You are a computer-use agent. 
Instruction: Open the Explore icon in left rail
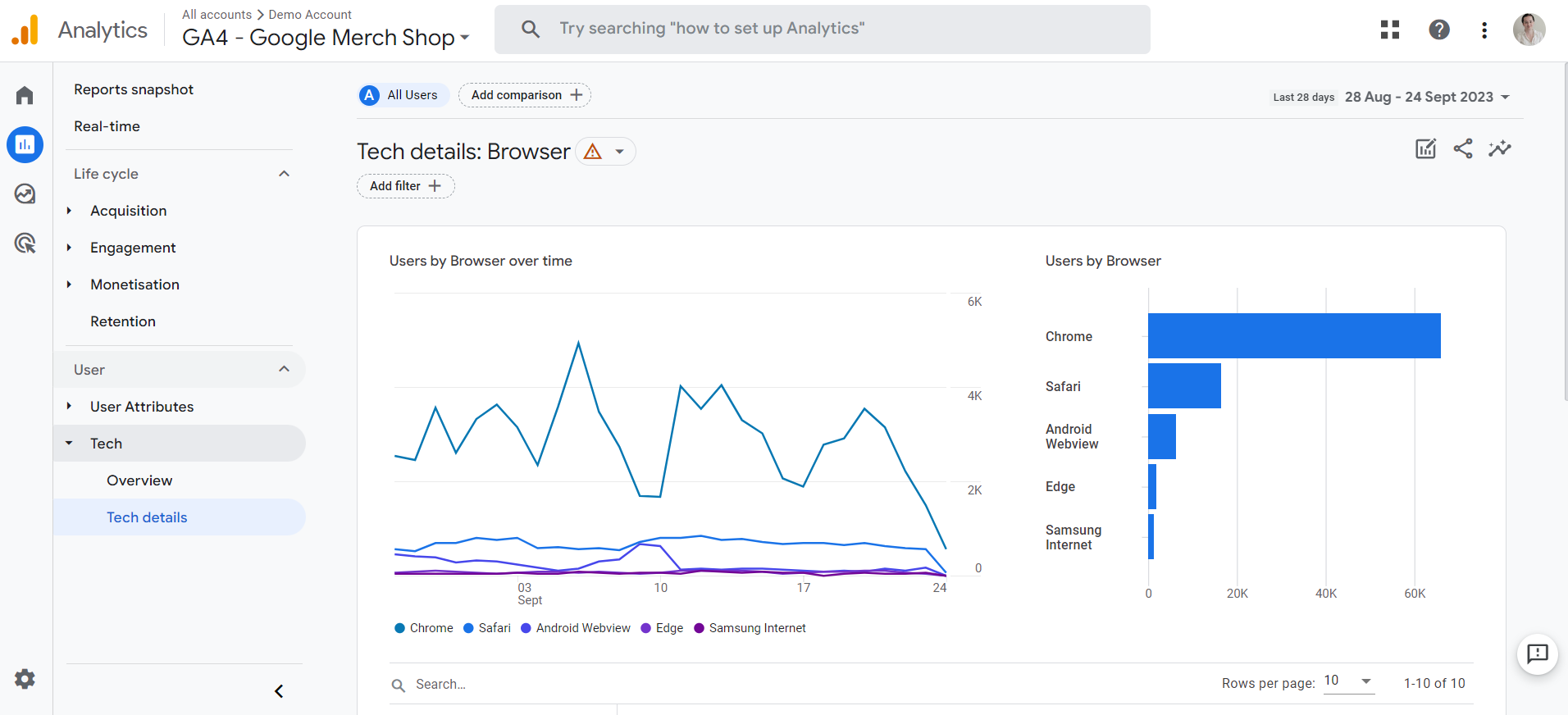pyautogui.click(x=25, y=194)
